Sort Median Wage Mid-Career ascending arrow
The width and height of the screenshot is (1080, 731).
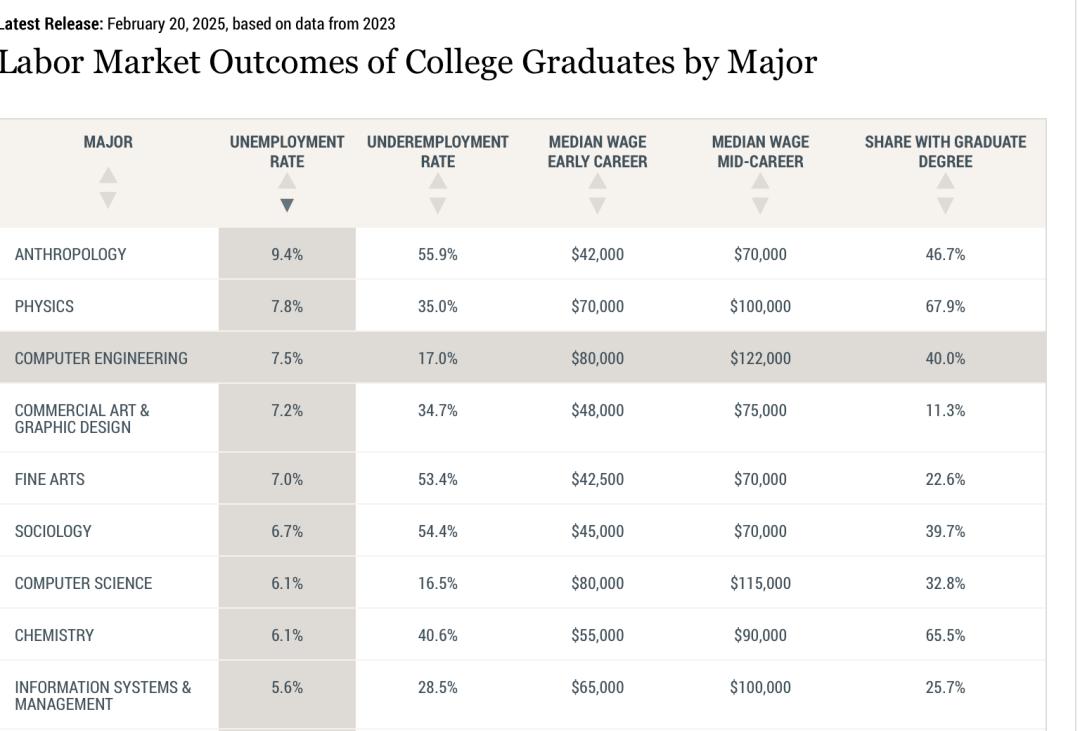[x=760, y=182]
